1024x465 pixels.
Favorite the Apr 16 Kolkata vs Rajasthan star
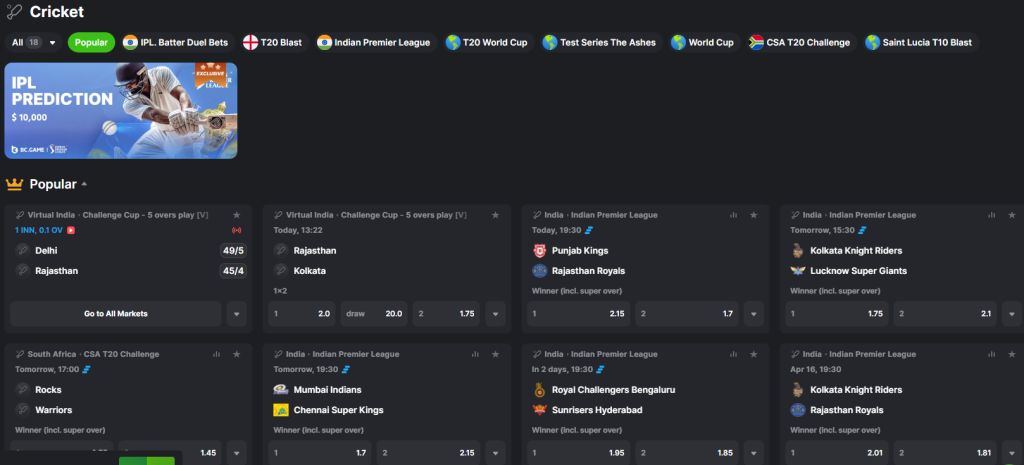coord(1012,354)
